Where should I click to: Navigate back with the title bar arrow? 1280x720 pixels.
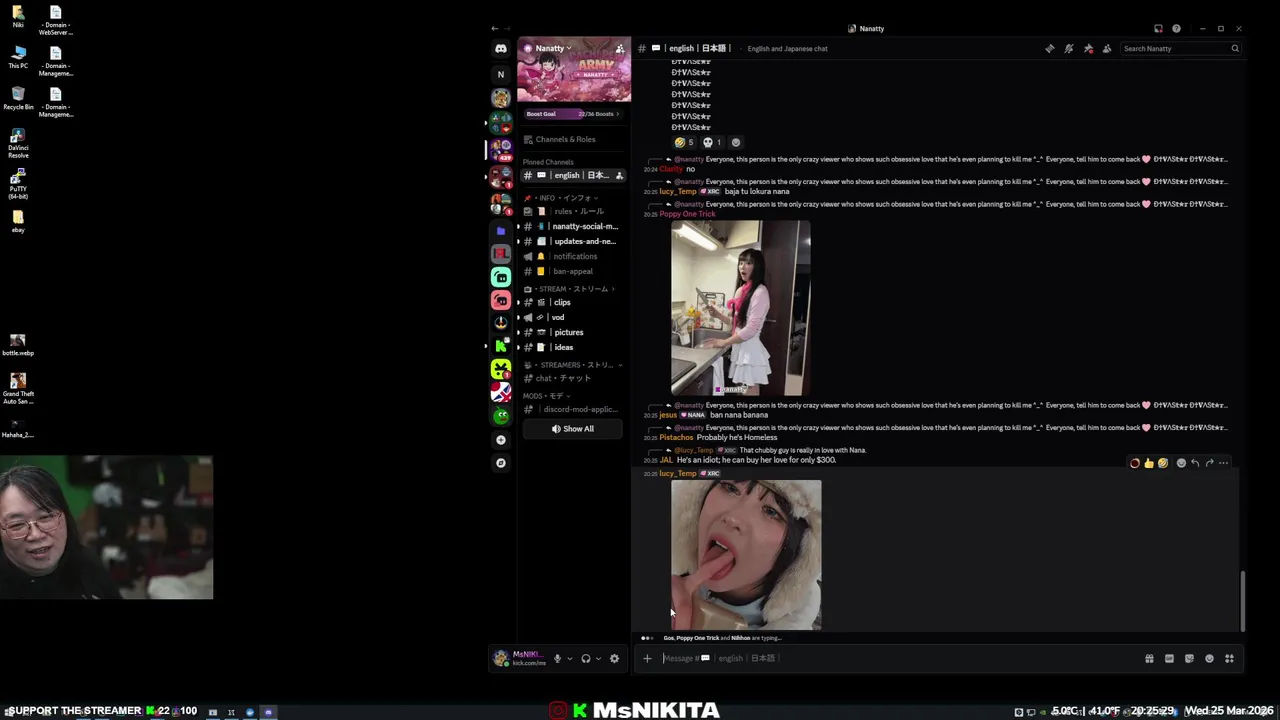pos(494,28)
